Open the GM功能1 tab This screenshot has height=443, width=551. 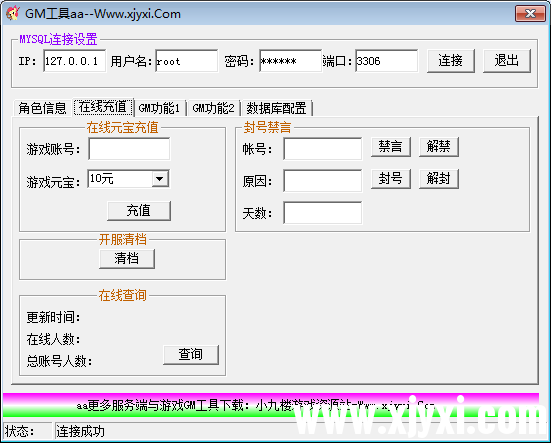pos(159,108)
